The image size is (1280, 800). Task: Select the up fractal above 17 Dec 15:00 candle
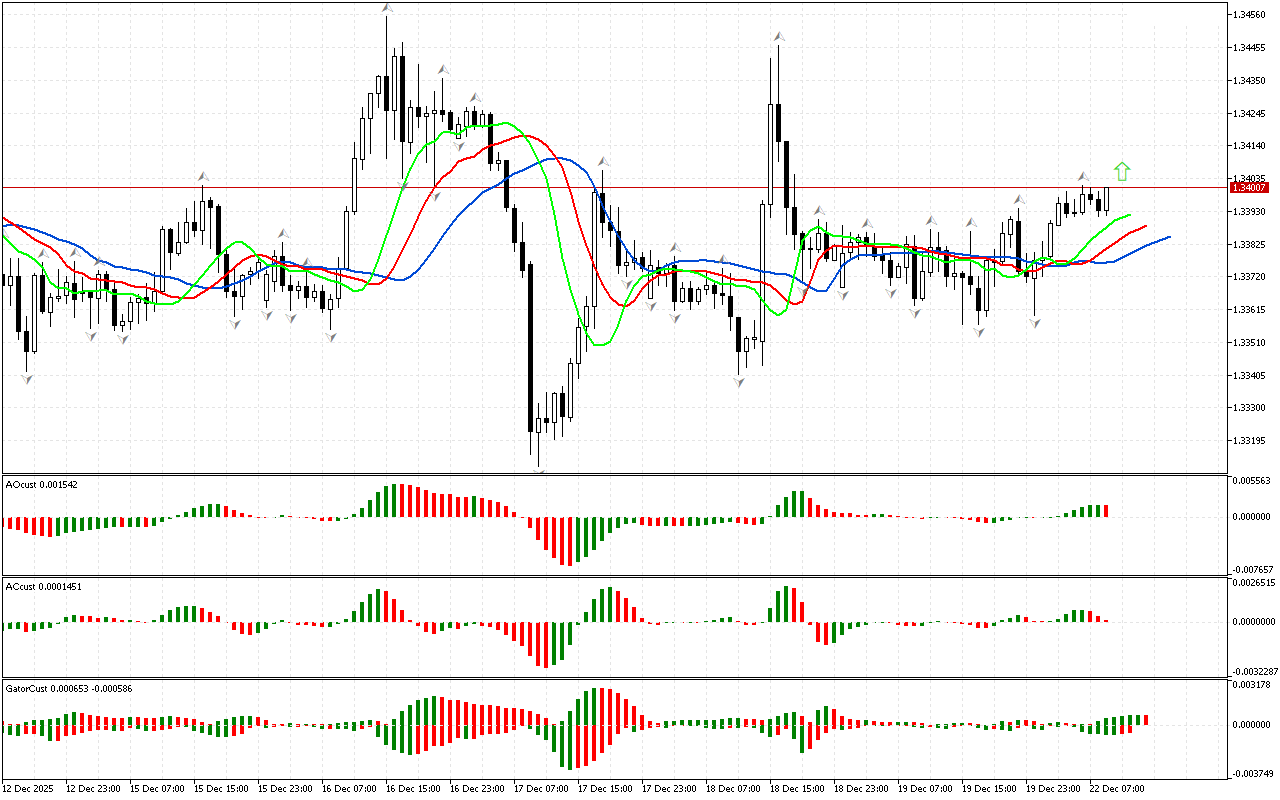[603, 160]
